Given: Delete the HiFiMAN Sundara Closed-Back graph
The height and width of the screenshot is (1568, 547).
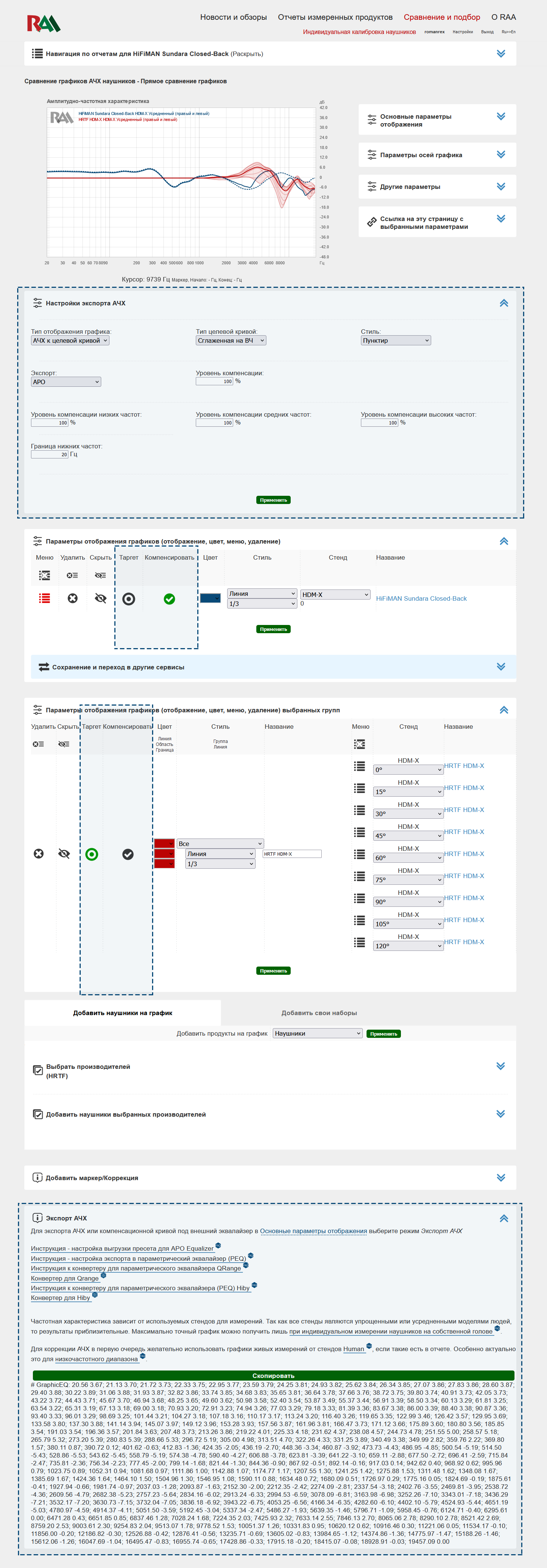Looking at the screenshot, I should pyautogui.click(x=72, y=598).
